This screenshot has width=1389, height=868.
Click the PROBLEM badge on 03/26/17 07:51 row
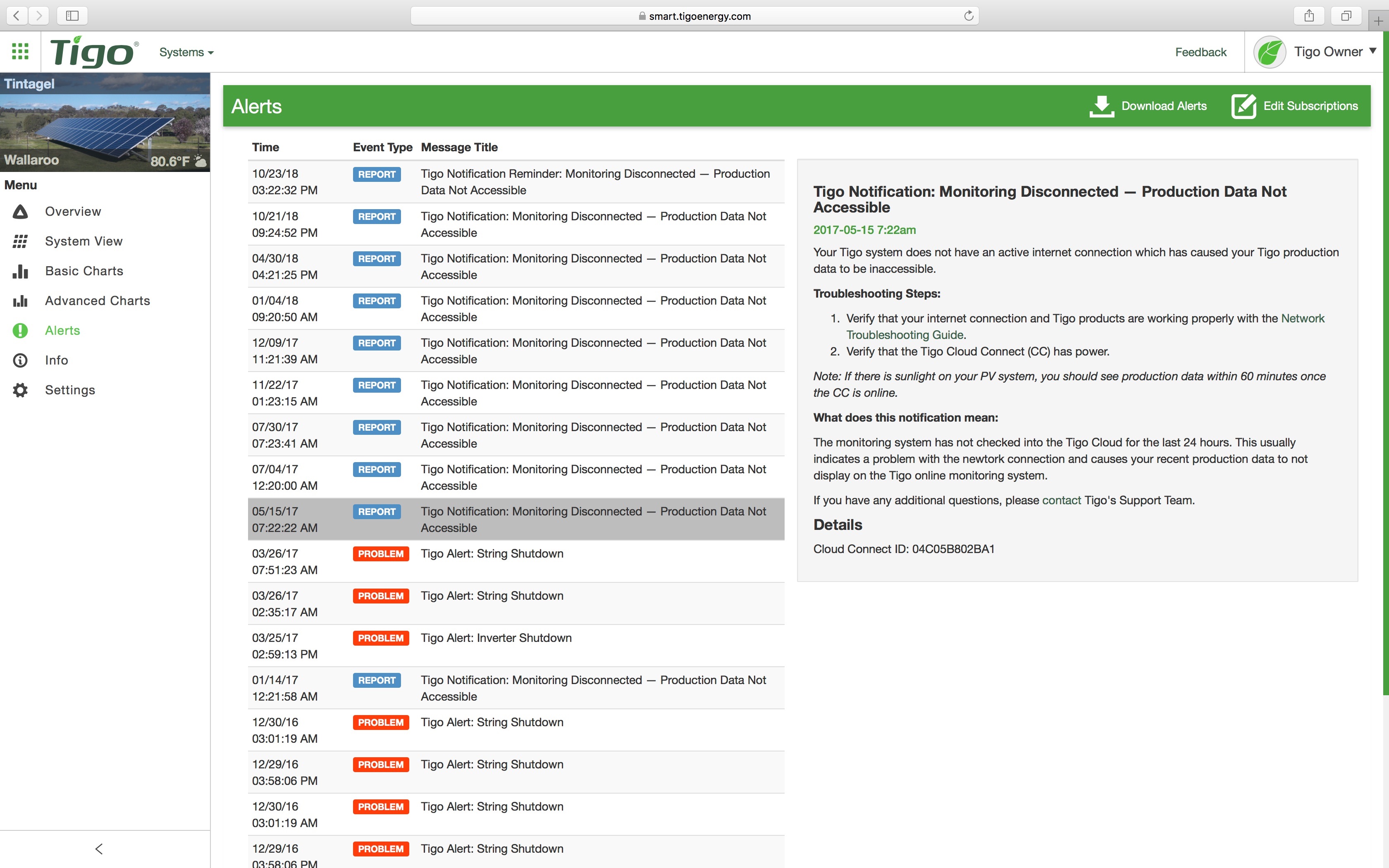click(x=381, y=554)
